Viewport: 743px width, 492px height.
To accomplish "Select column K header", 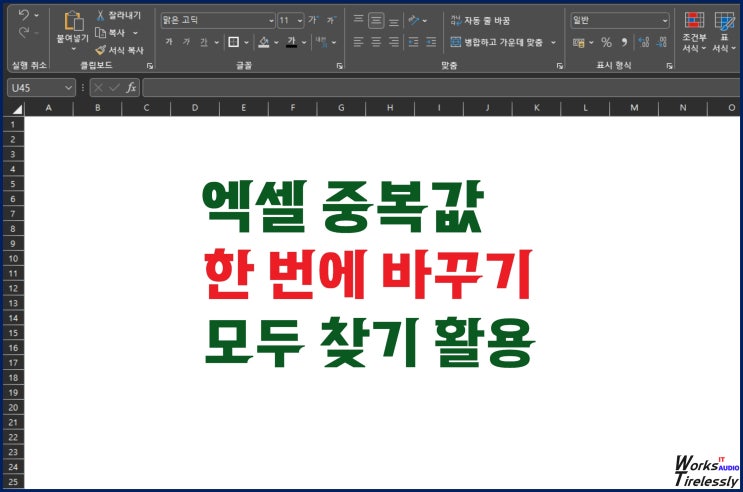I will click(x=536, y=108).
